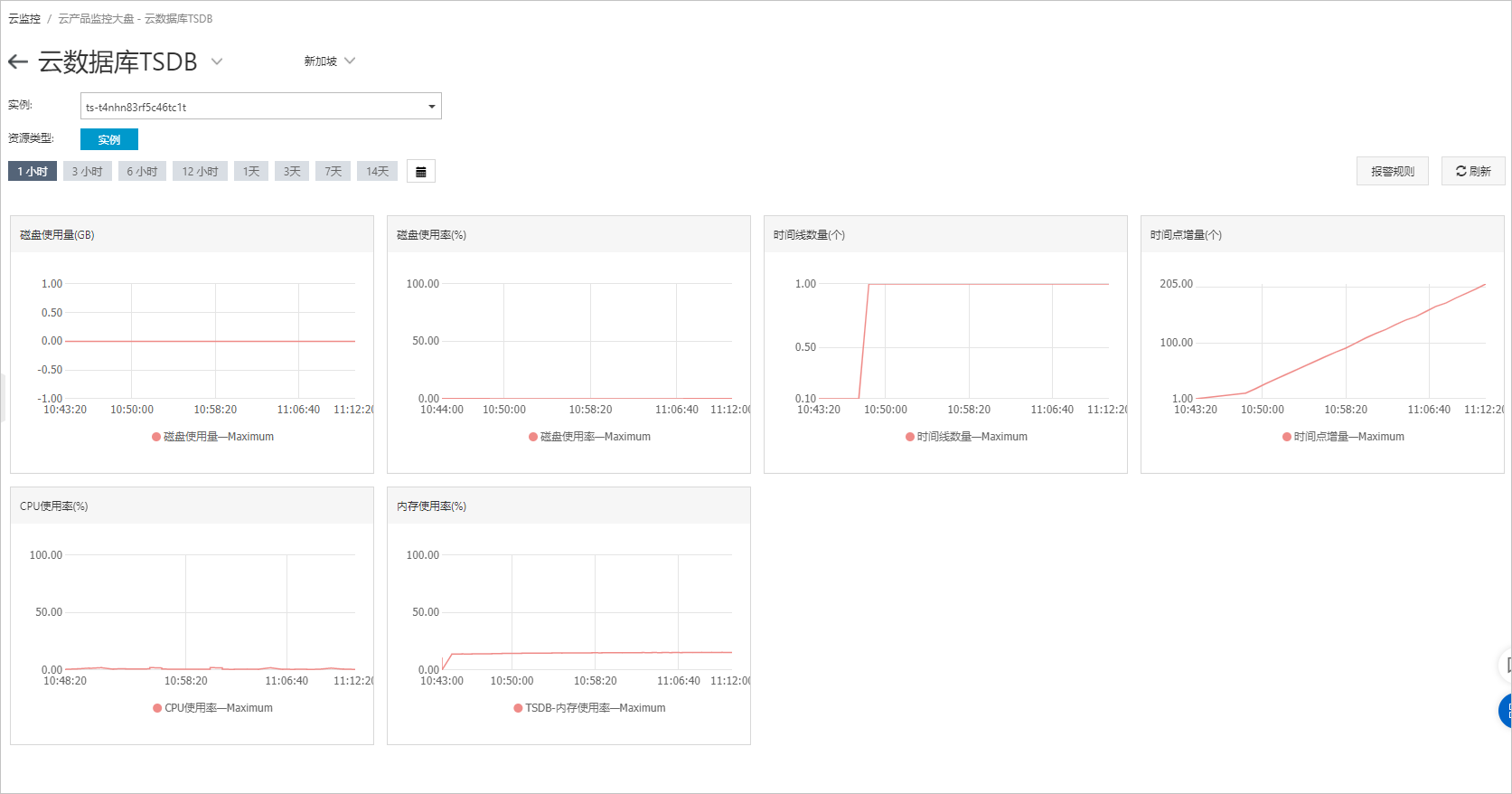Select the 3天 time range
The width and height of the screenshot is (1512, 794).
[x=292, y=171]
